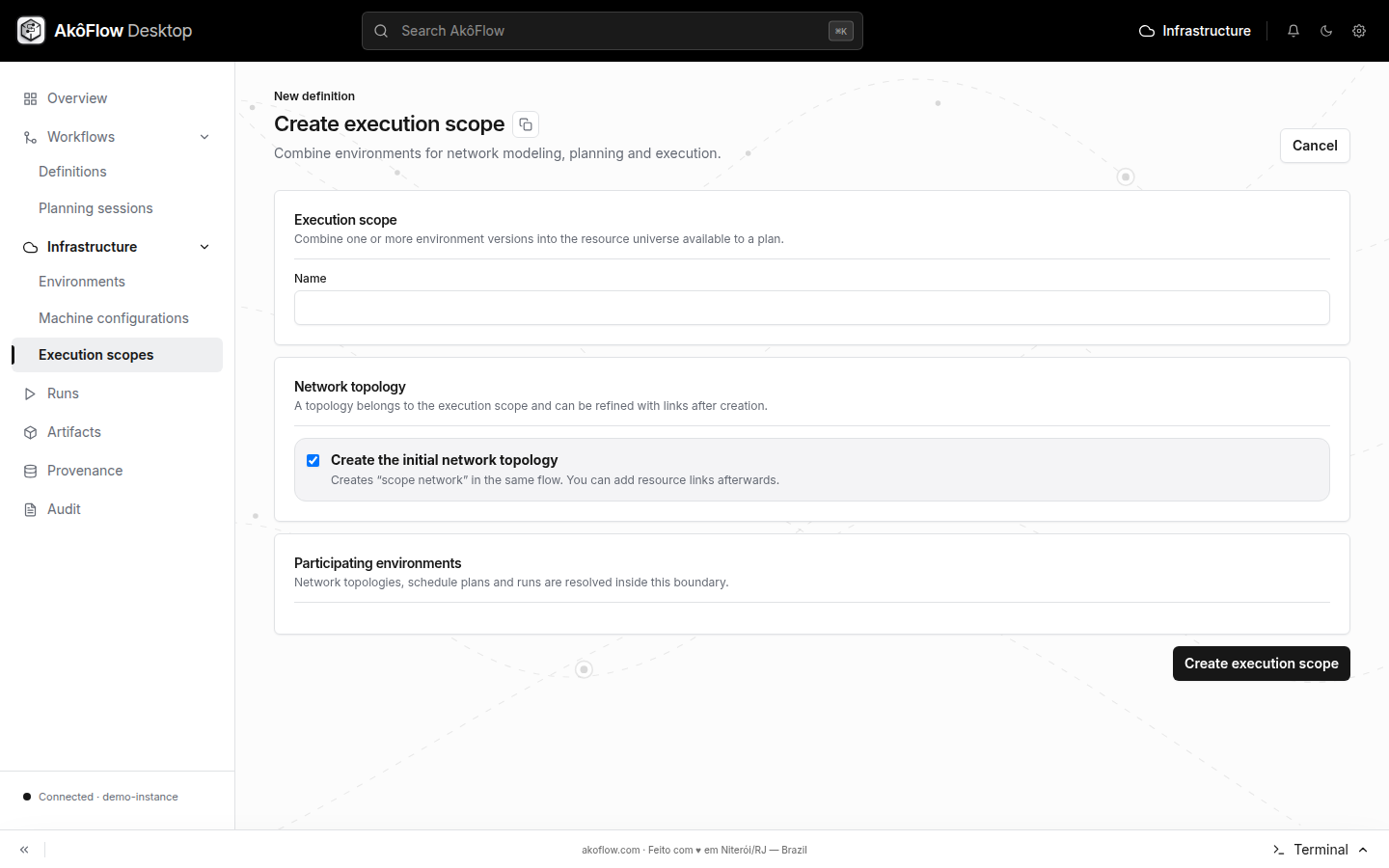The width and height of the screenshot is (1389, 868).
Task: Open the Terminal panel label
Action: (x=1321, y=850)
